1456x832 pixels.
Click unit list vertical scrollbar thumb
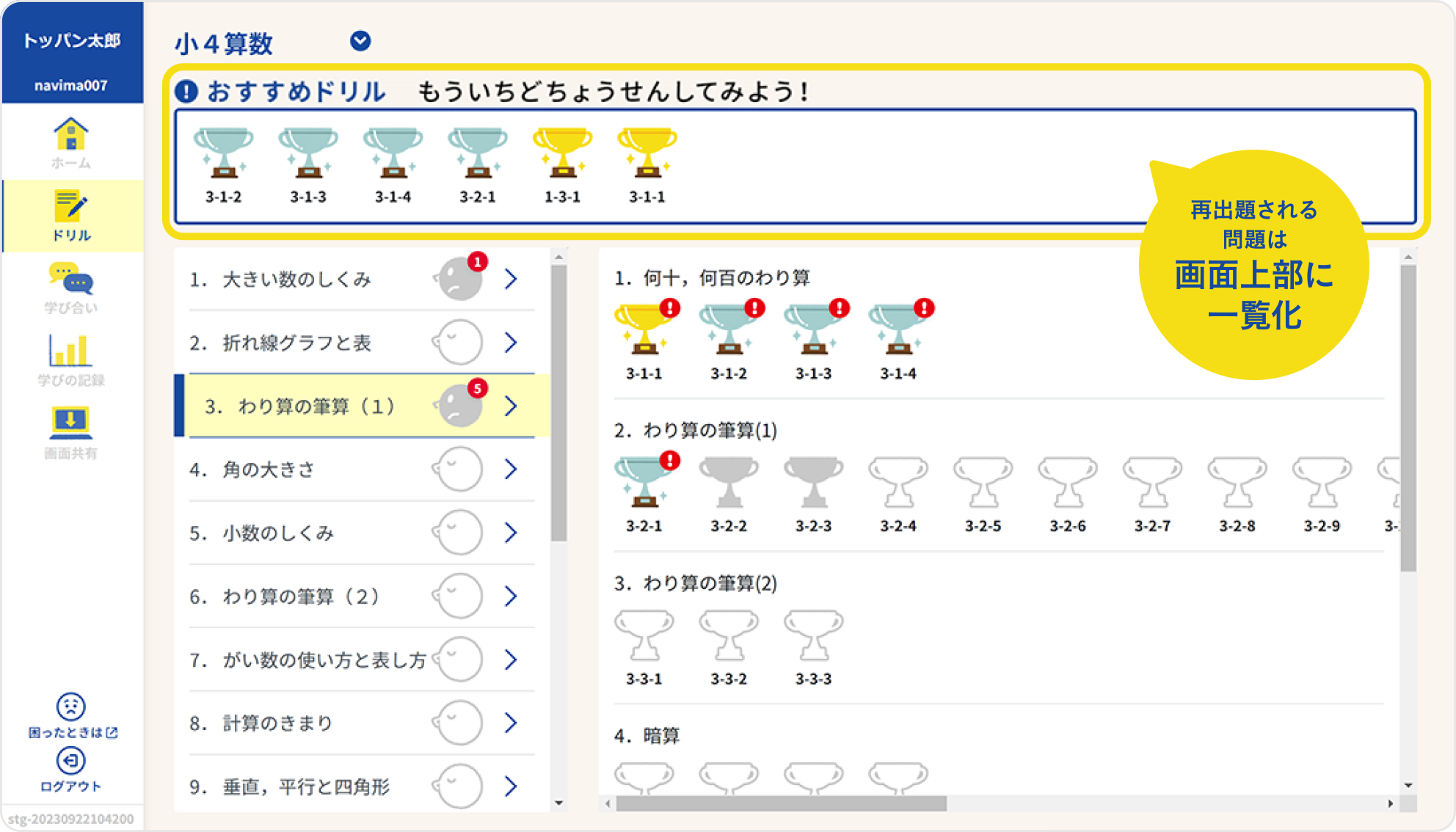coord(559,403)
